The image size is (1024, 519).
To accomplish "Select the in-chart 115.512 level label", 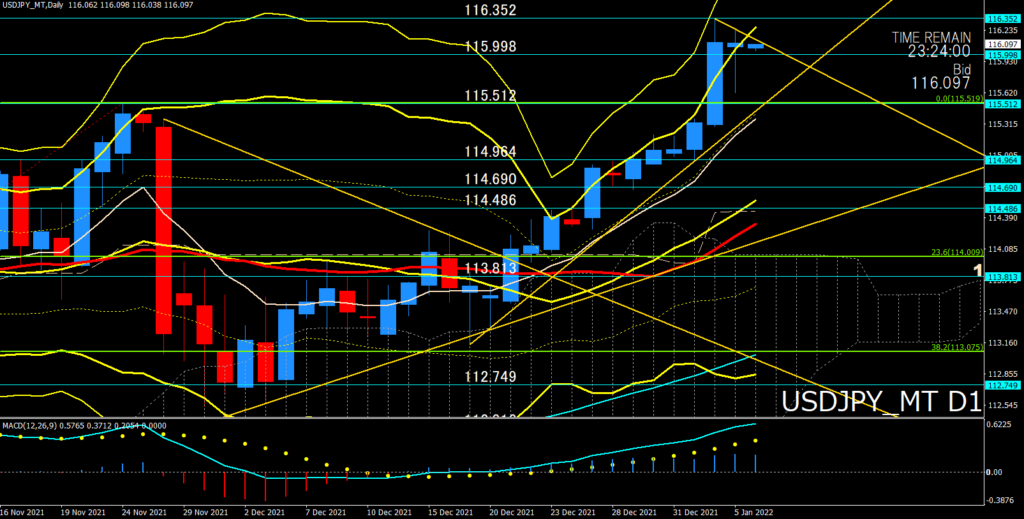I will pos(490,96).
